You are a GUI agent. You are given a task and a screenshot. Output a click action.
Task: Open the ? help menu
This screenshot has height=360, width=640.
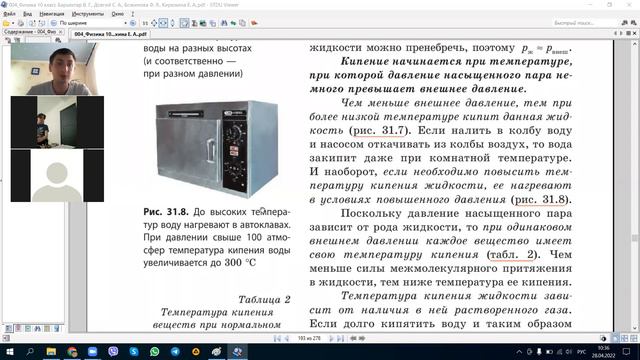click(x=133, y=14)
